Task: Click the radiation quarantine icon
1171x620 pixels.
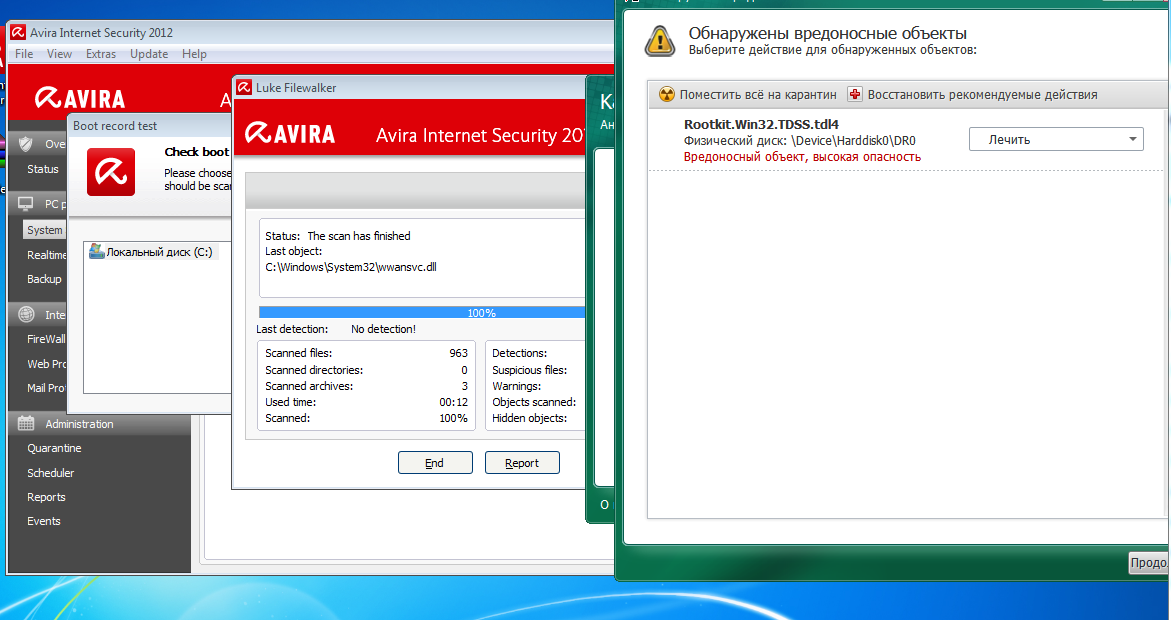Action: (667, 95)
